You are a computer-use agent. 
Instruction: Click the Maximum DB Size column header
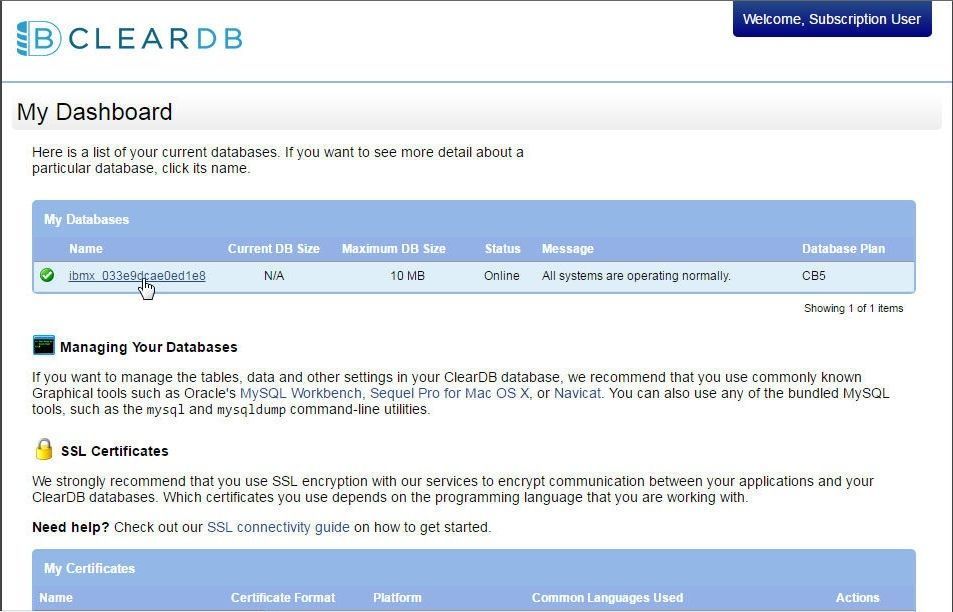click(394, 249)
